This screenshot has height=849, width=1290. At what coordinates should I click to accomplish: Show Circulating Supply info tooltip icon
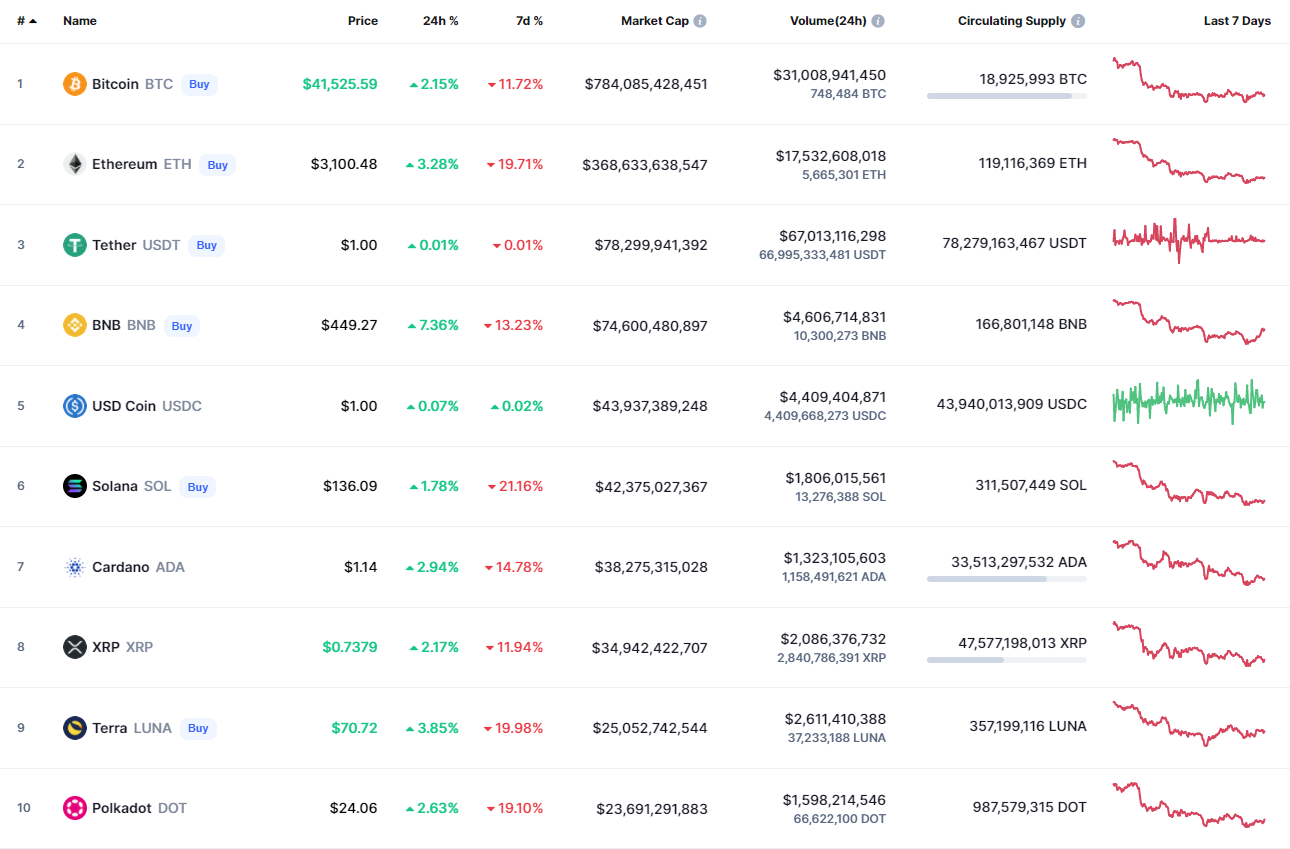click(1077, 21)
